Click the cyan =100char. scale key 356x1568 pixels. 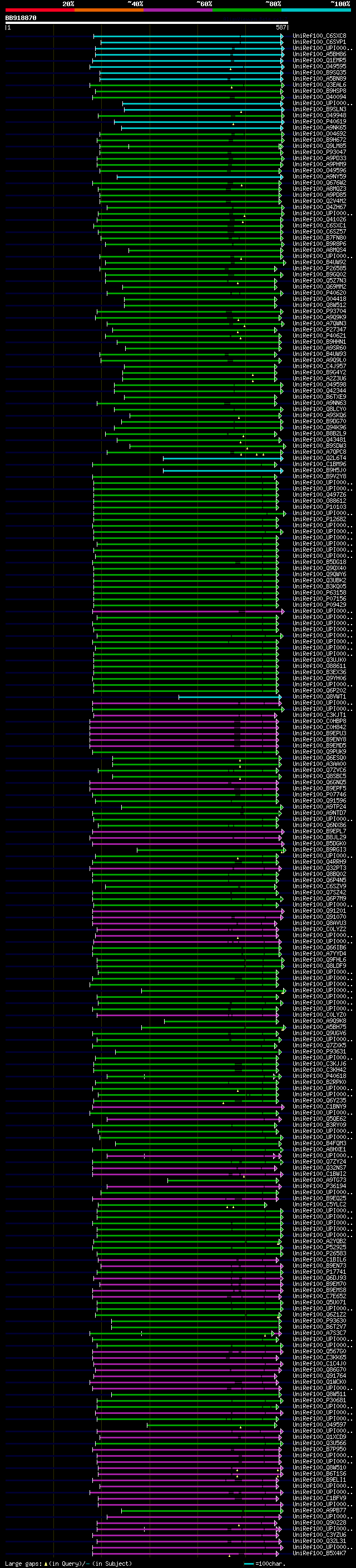point(265,1564)
